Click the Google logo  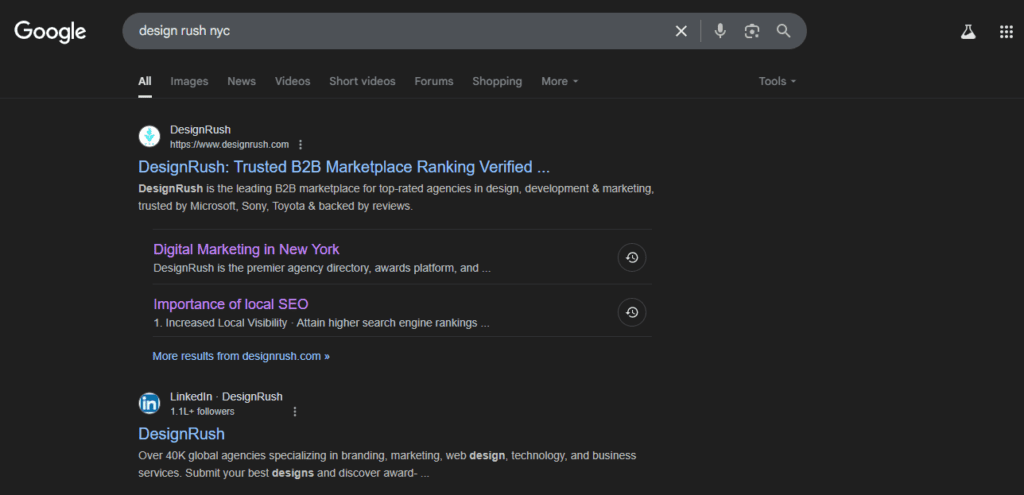[50, 31]
